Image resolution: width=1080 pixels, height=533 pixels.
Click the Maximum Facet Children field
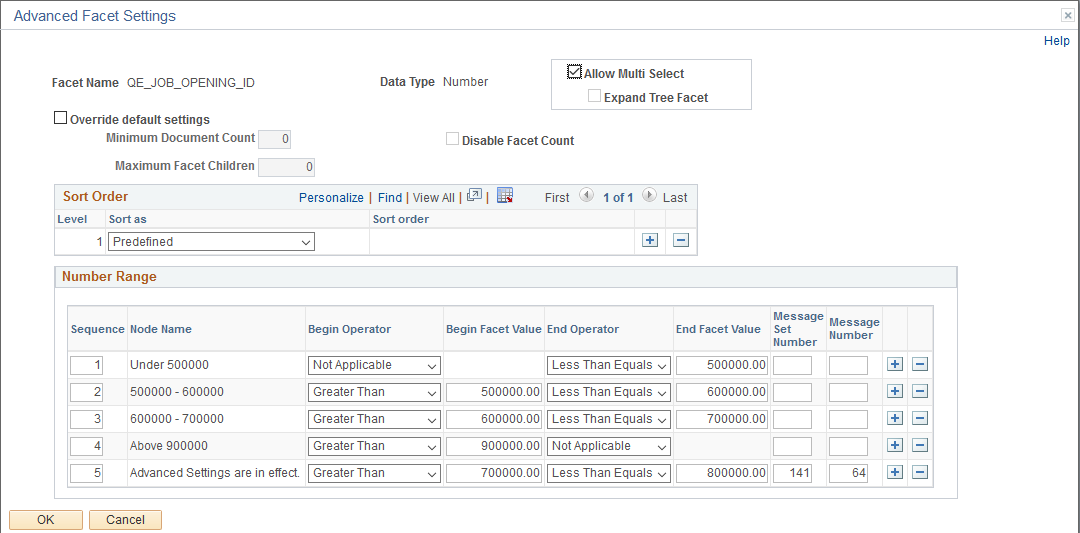287,167
